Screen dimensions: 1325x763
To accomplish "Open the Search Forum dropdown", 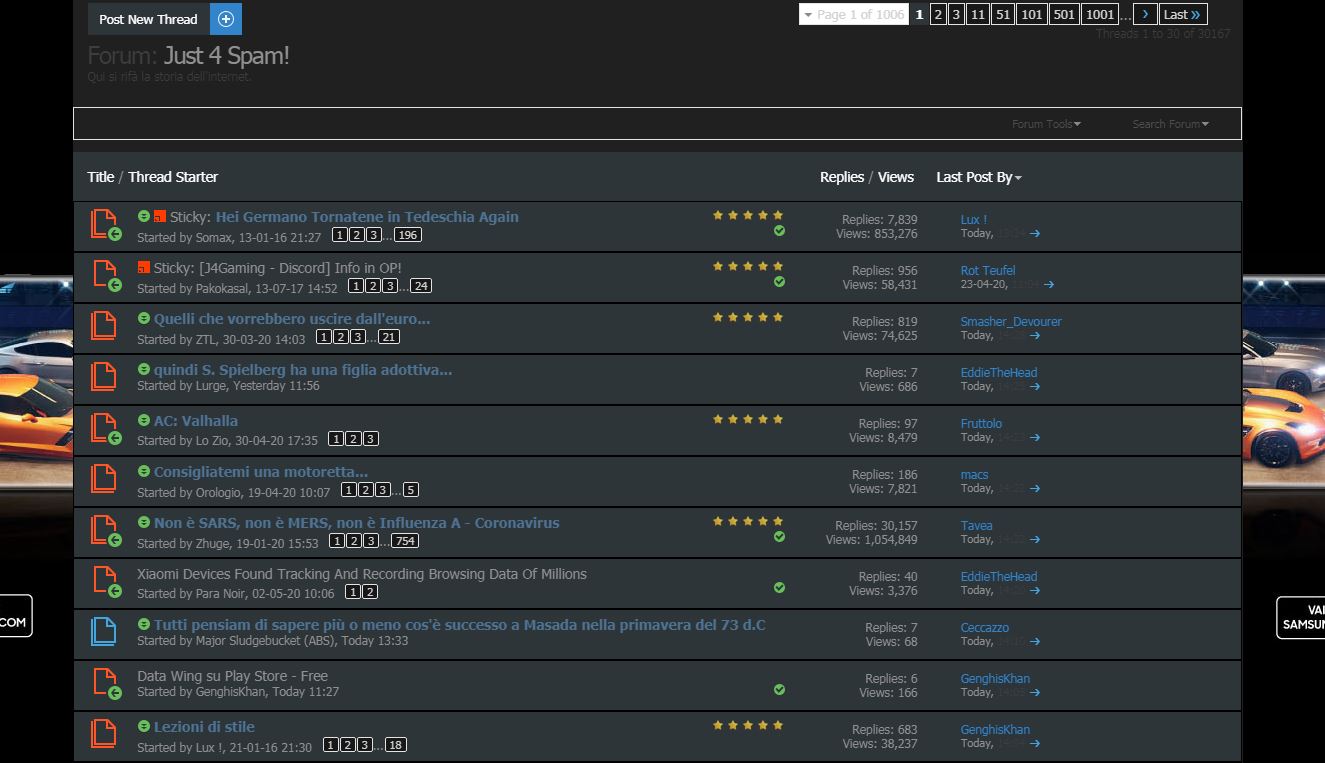I will coord(1170,124).
